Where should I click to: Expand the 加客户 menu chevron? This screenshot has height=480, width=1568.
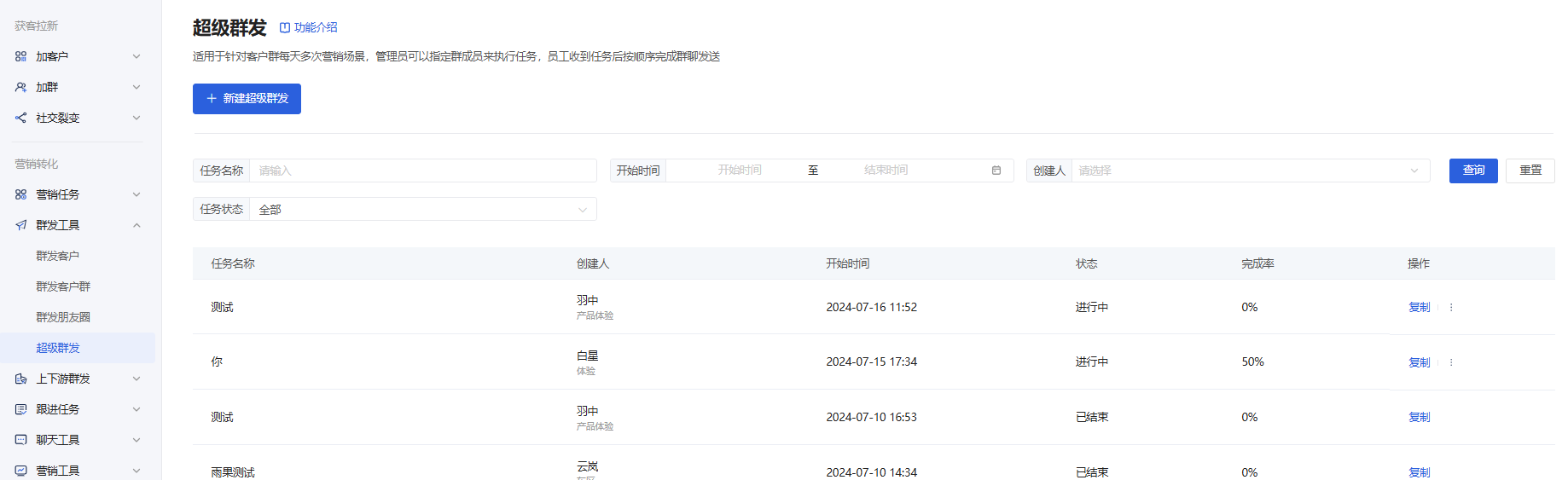[x=136, y=56]
